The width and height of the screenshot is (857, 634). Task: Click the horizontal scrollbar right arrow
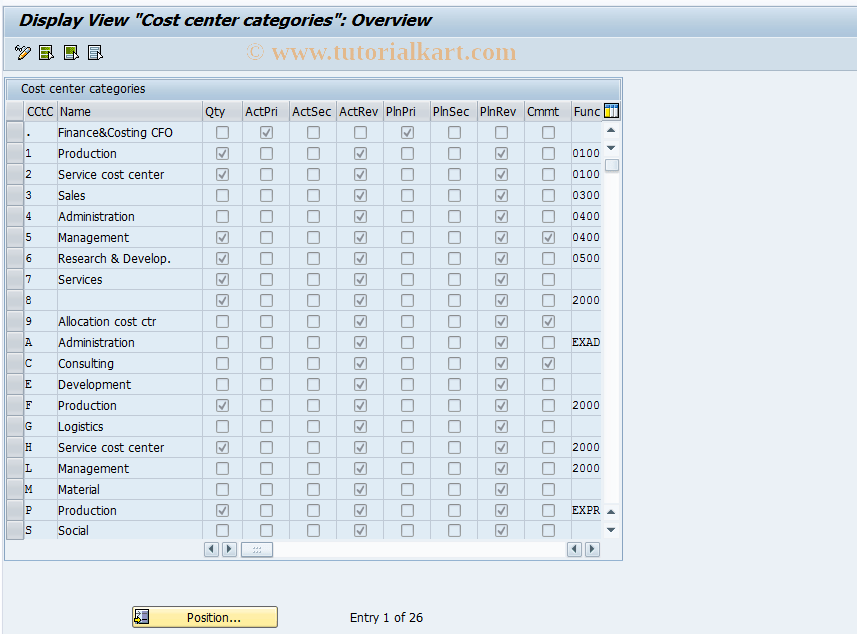pyautogui.click(x=229, y=549)
